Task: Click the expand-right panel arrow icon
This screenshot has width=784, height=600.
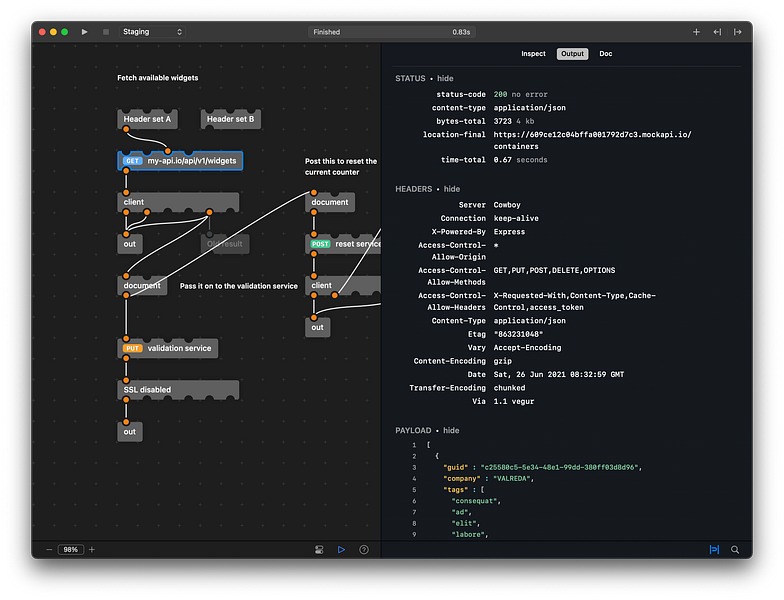Action: (738, 32)
